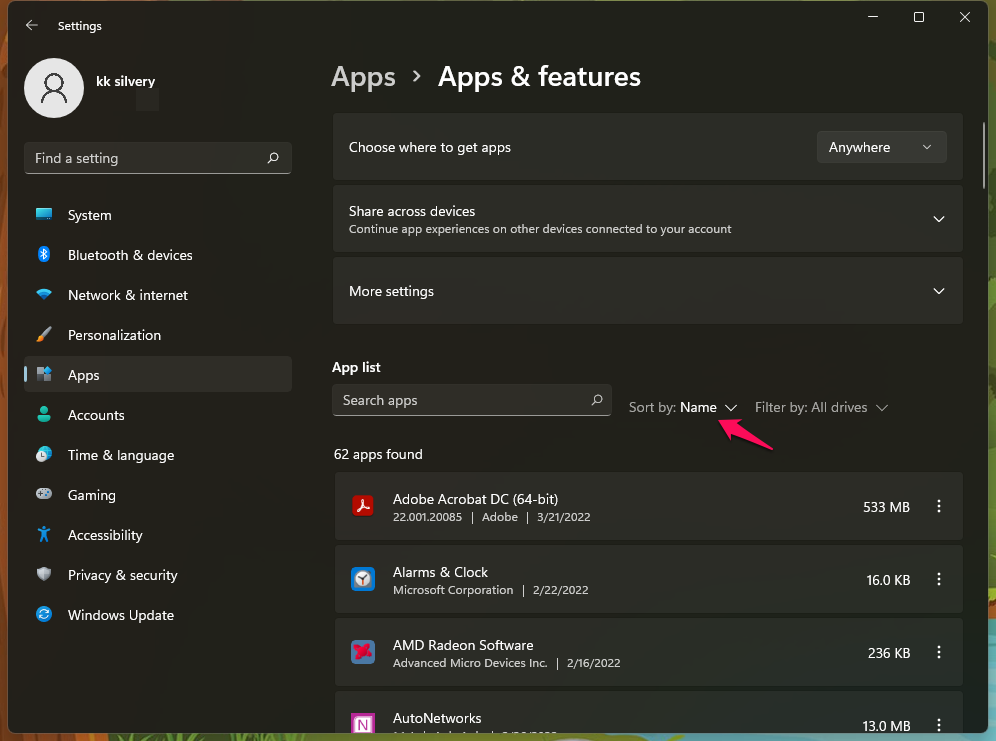Open options menu for Alarms & Clock
Screen dimensions: 996x741
pyautogui.click(x=939, y=579)
